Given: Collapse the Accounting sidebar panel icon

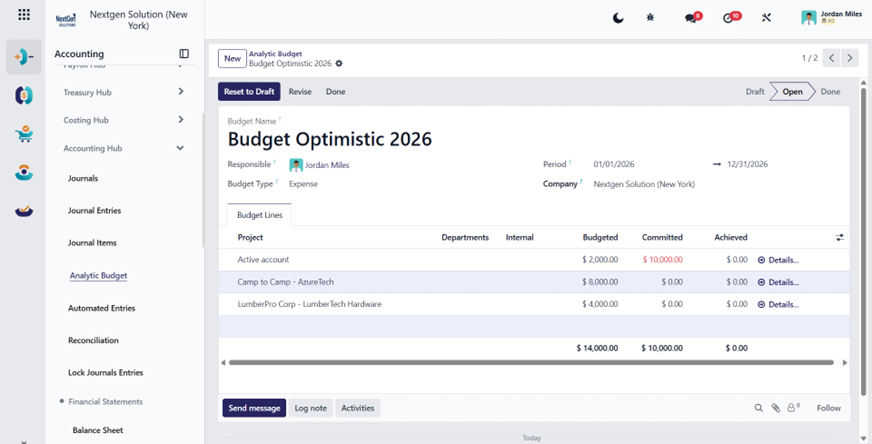Looking at the screenshot, I should click(x=184, y=54).
